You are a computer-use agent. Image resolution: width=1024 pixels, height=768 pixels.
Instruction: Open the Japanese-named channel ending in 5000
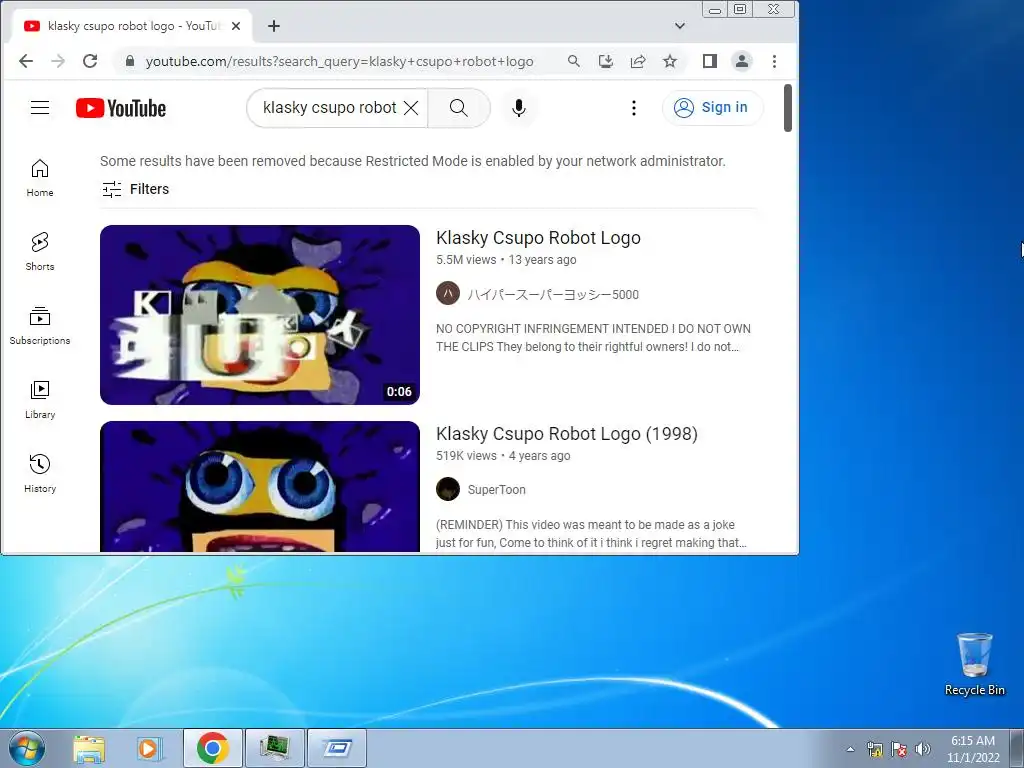(x=553, y=295)
